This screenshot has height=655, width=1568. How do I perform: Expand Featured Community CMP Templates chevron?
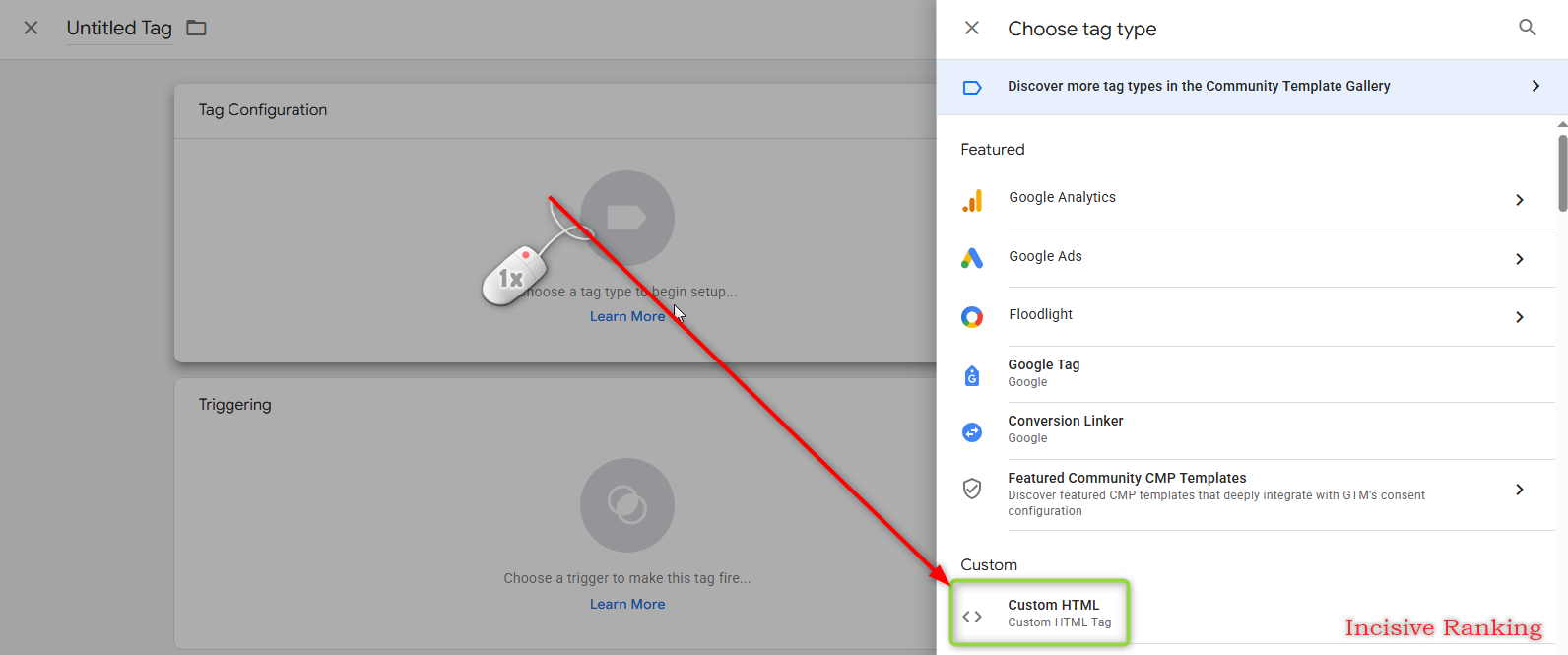click(x=1520, y=490)
